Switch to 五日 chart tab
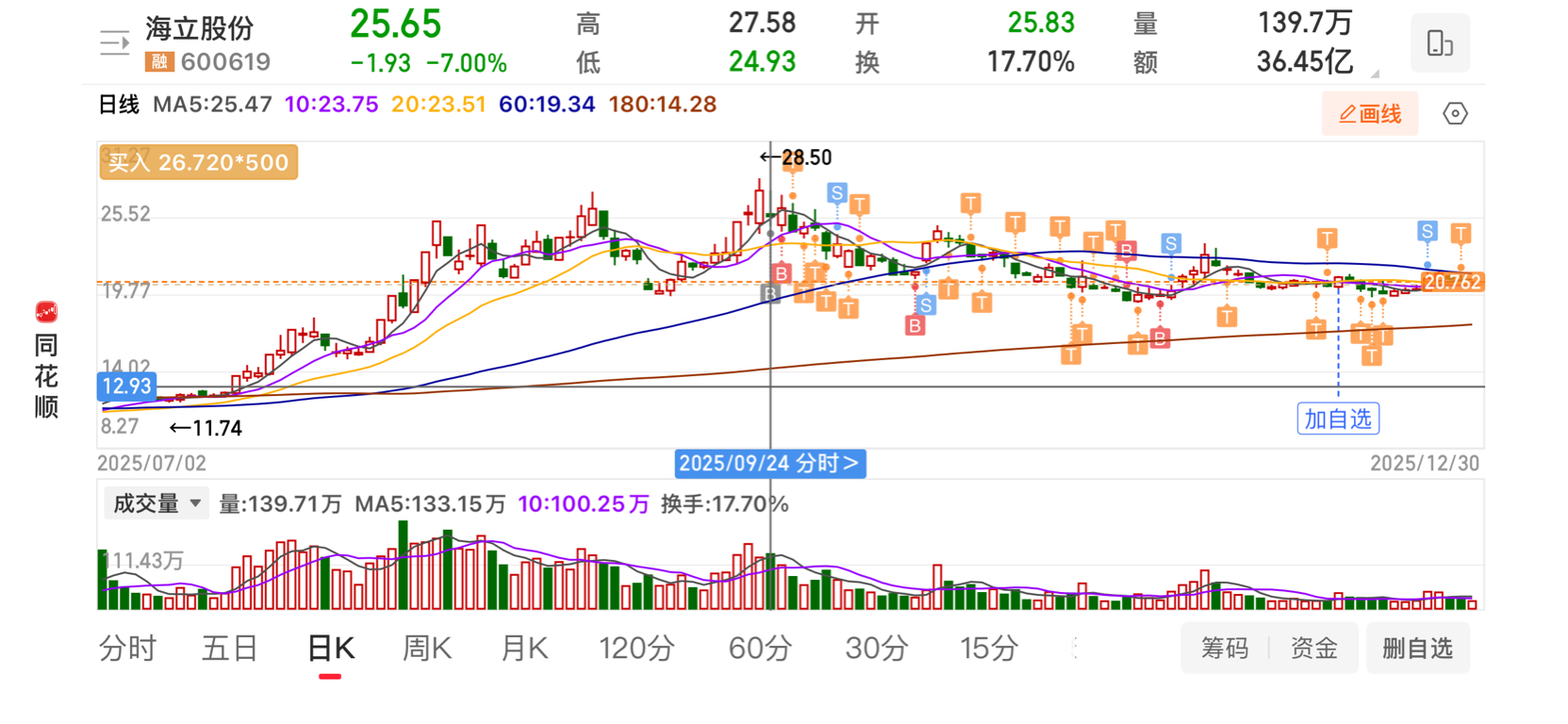This screenshot has width=1568, height=724. click(230, 649)
